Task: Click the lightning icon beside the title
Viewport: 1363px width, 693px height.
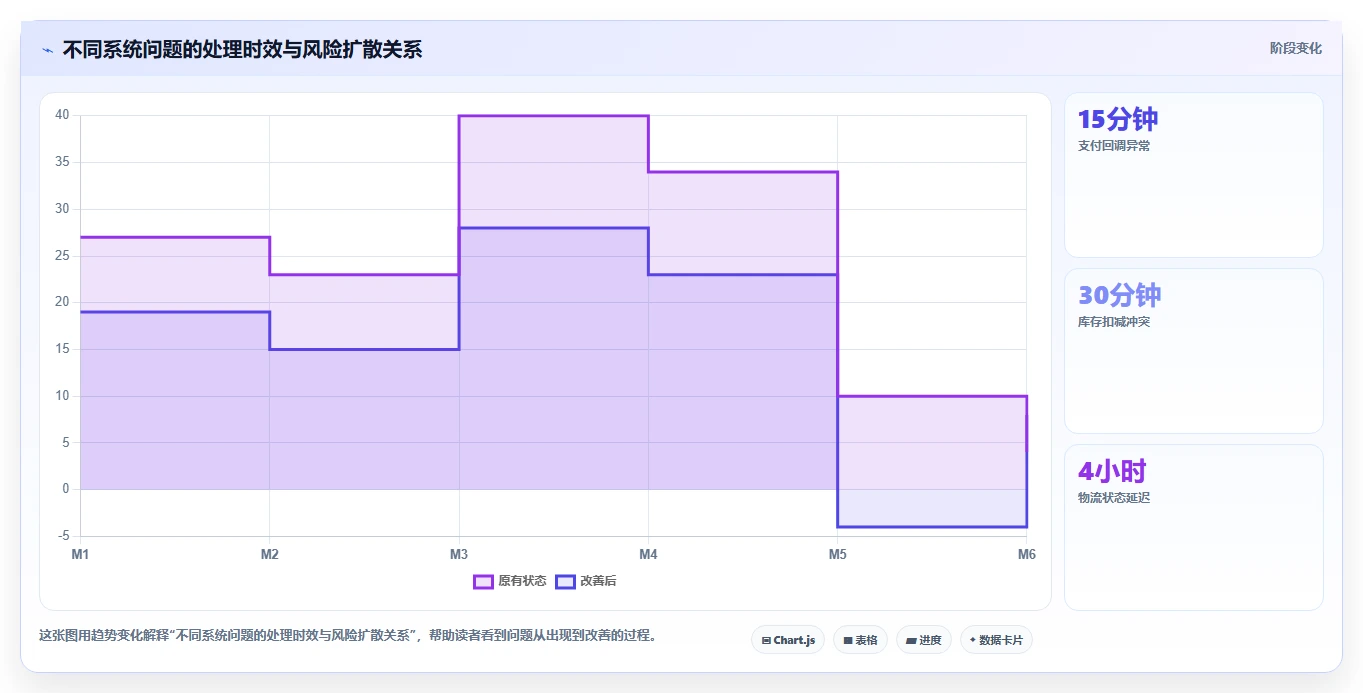Action: tap(47, 49)
